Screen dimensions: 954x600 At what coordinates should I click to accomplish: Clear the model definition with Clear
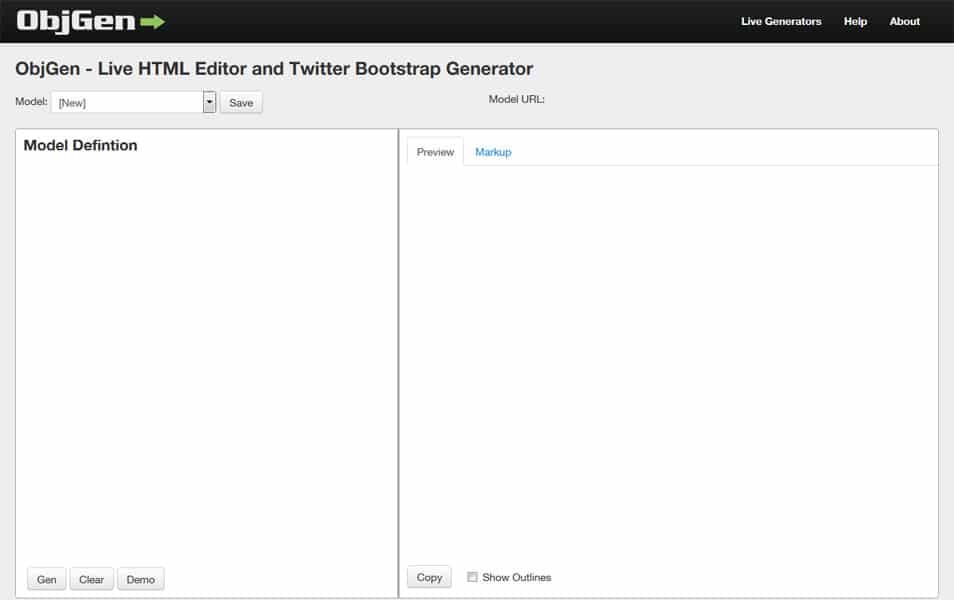(x=91, y=580)
